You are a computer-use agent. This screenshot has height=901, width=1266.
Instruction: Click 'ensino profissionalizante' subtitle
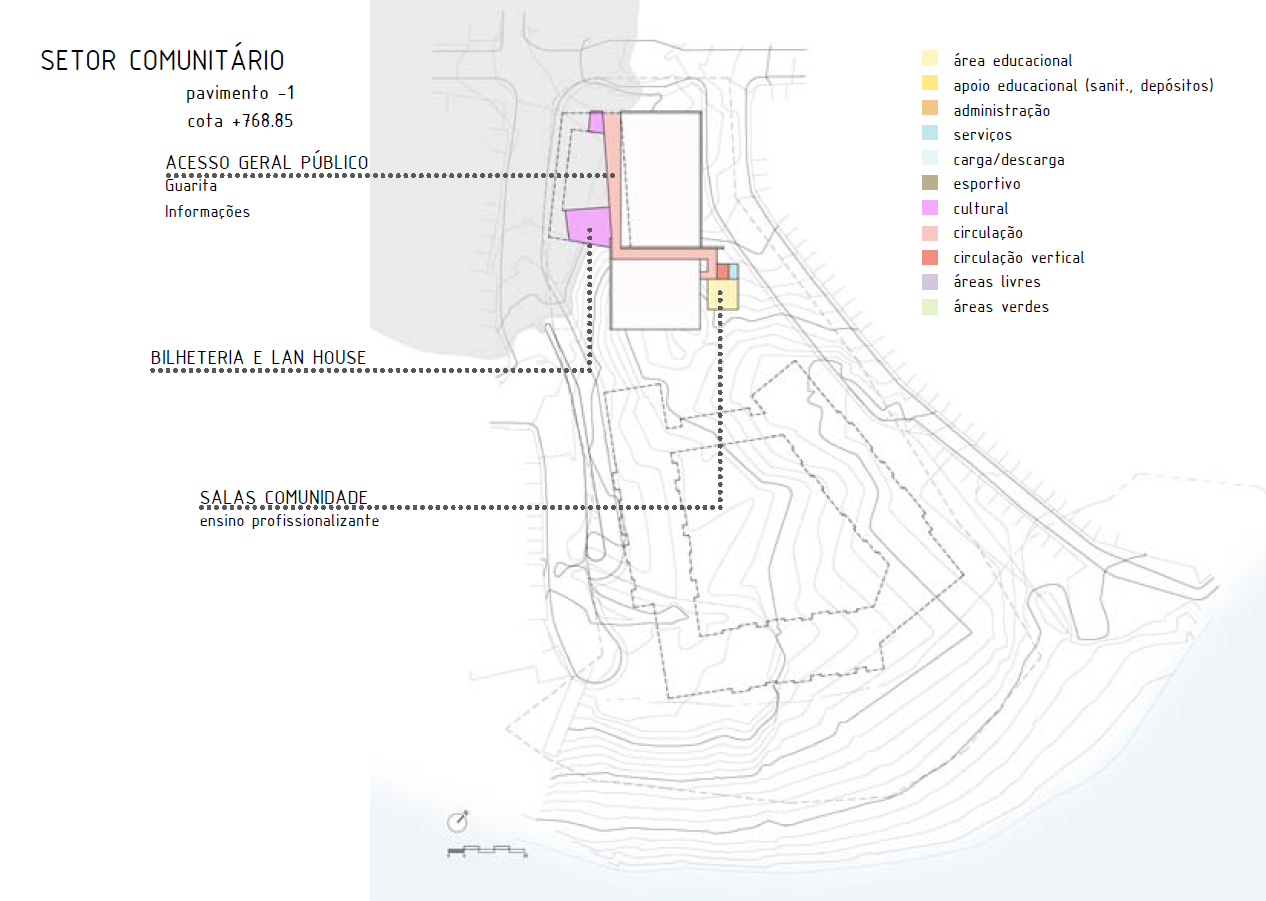[x=289, y=522]
